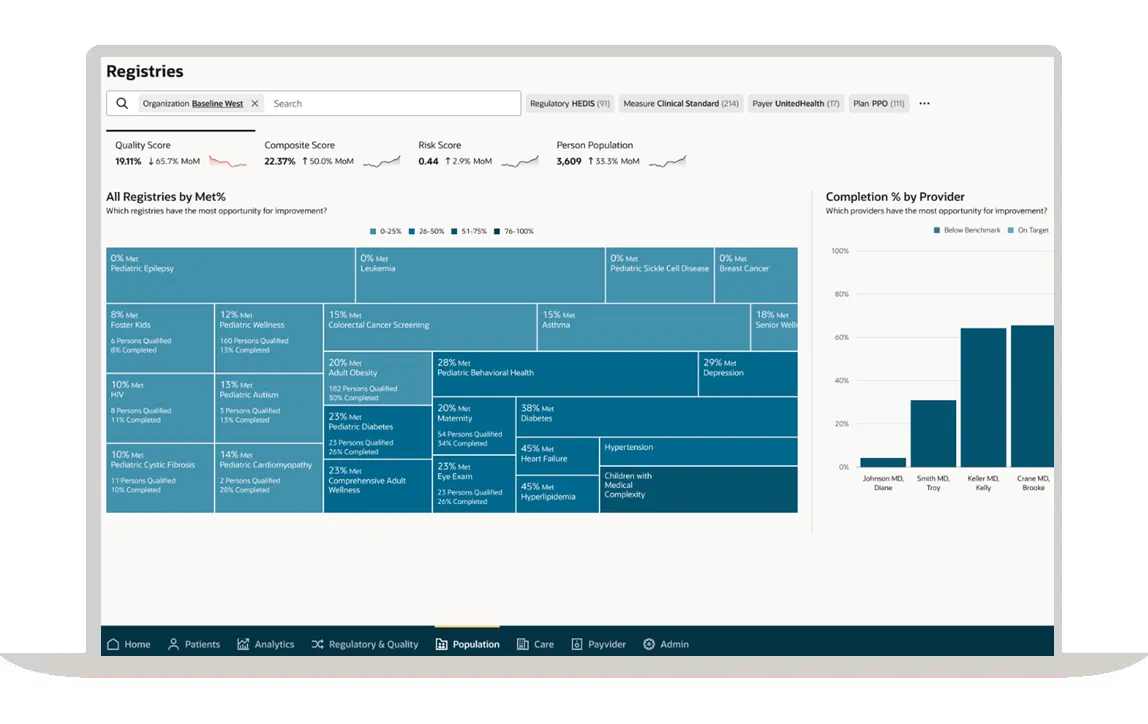Open the Plan PPO filter
The image size is (1148, 724).
pyautogui.click(x=878, y=103)
